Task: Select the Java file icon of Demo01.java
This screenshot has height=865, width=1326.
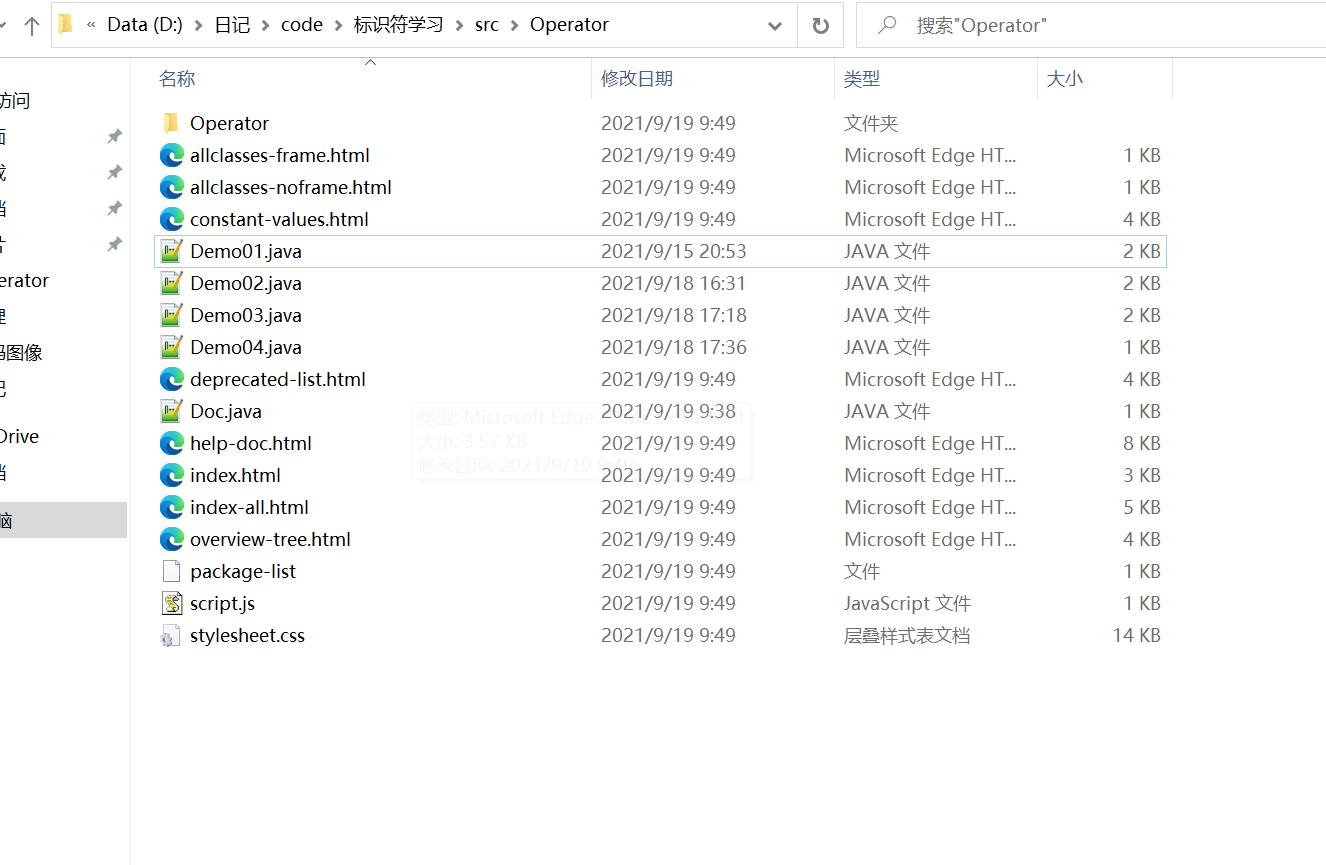Action: coord(172,251)
